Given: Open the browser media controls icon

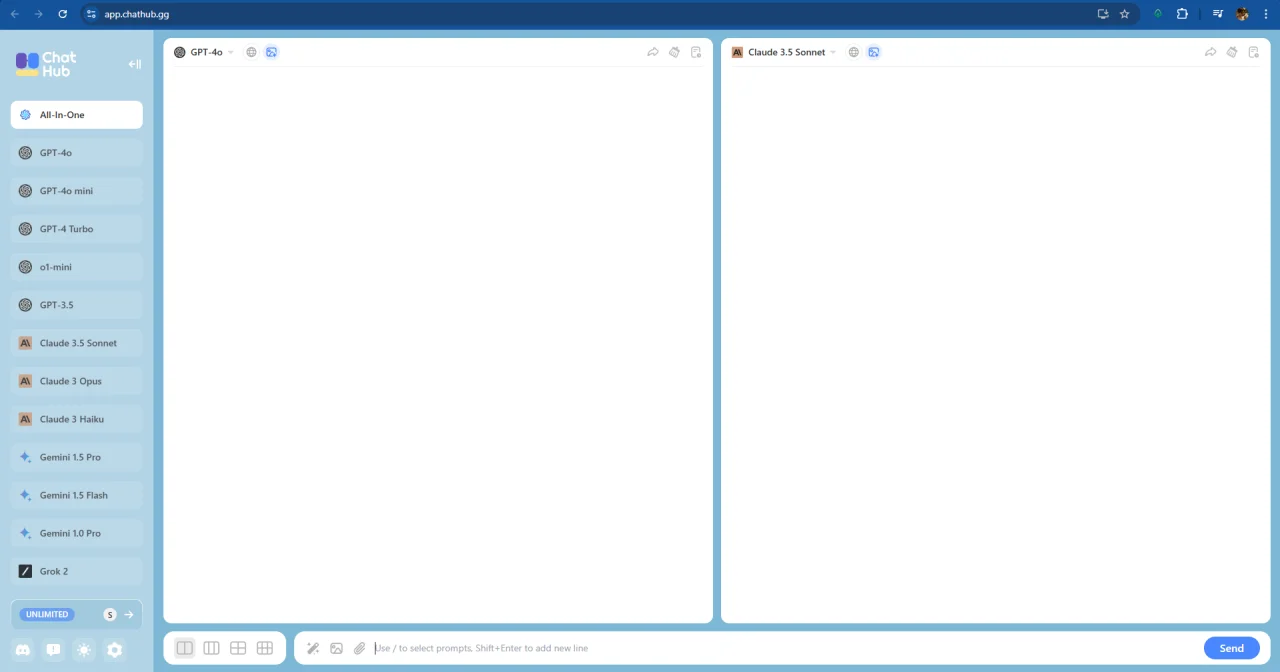Looking at the screenshot, I should pos(1218,14).
